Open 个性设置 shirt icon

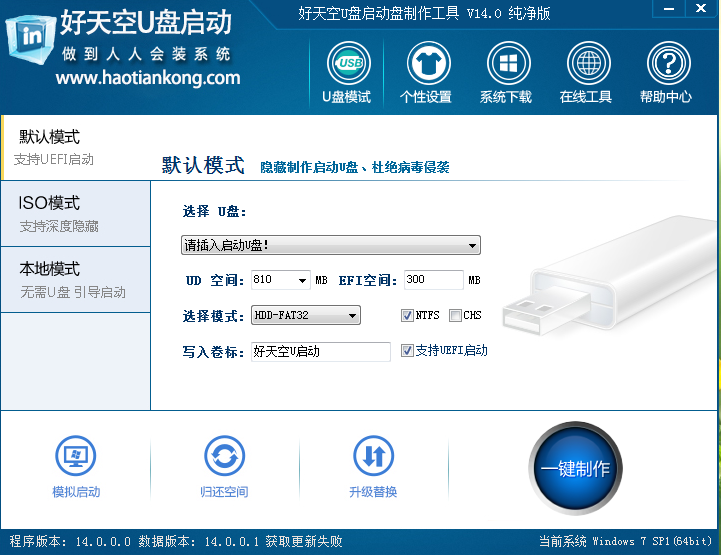point(429,63)
